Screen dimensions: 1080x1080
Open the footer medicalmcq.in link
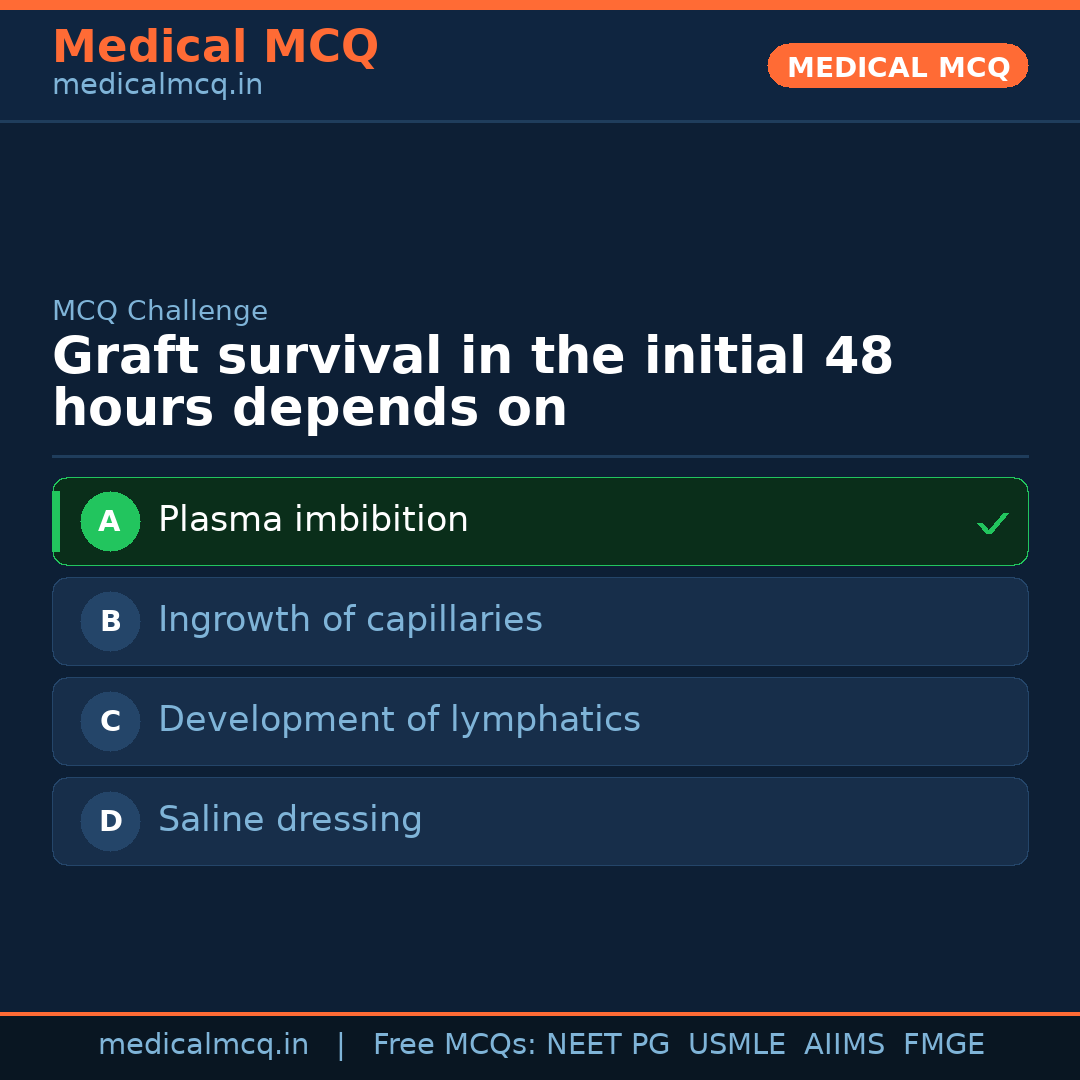pyautogui.click(x=203, y=1045)
